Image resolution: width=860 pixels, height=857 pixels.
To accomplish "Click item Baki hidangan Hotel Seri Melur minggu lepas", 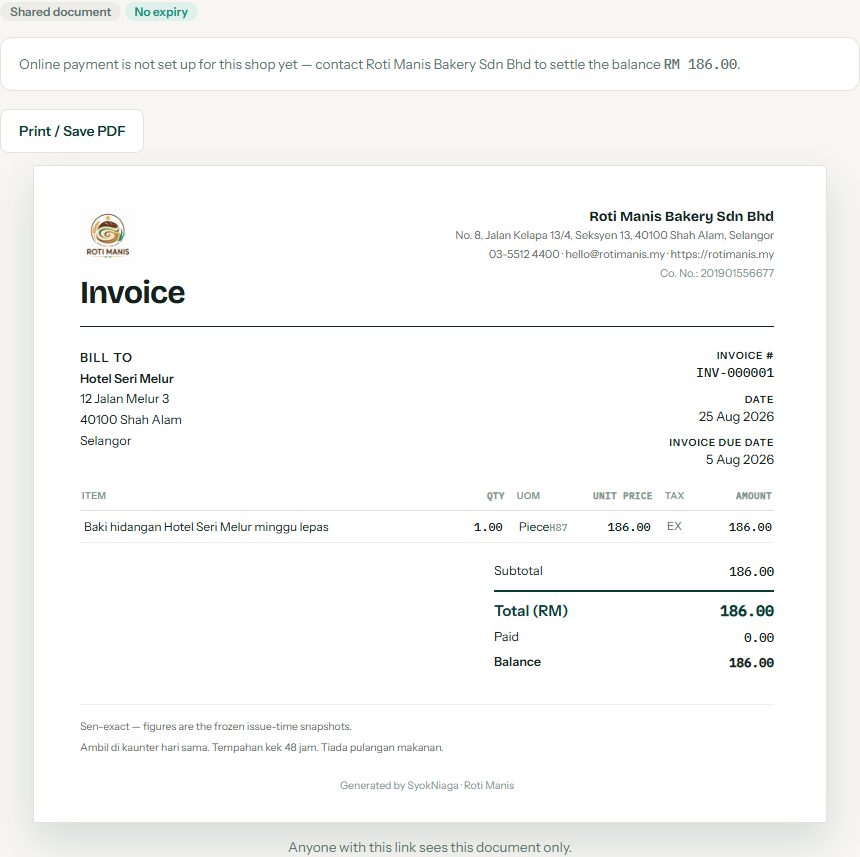I will coord(206,527).
